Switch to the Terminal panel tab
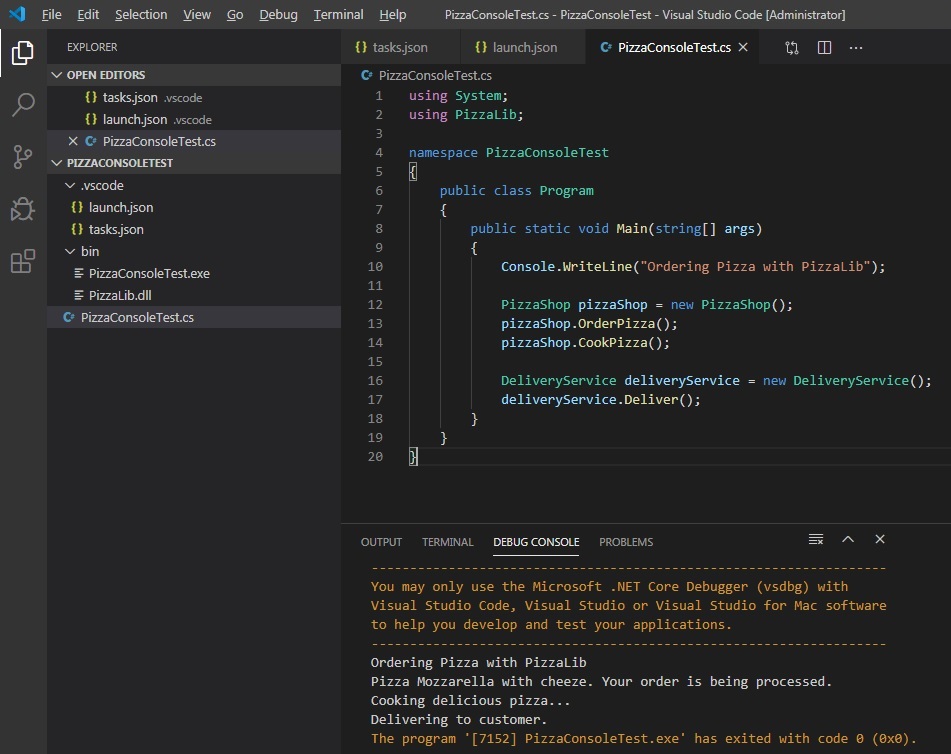Screen dimensions: 951x754 point(448,542)
